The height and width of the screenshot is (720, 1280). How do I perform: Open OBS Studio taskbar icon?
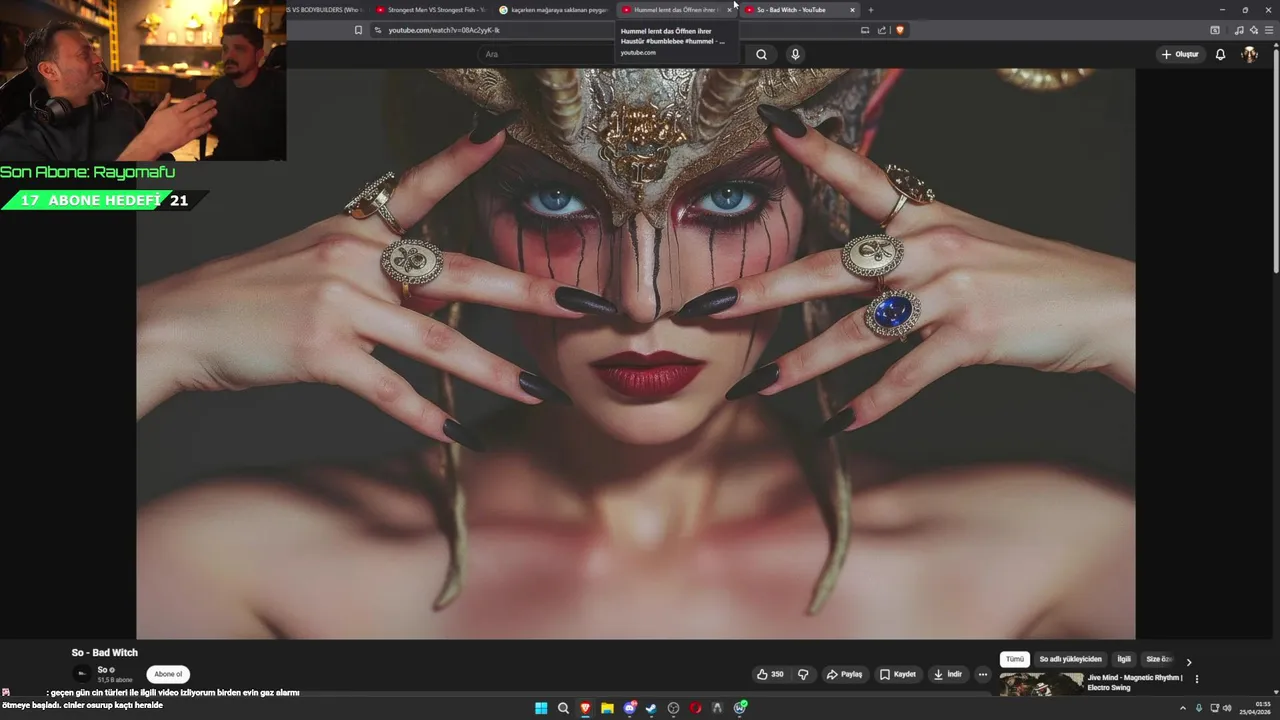[673, 708]
